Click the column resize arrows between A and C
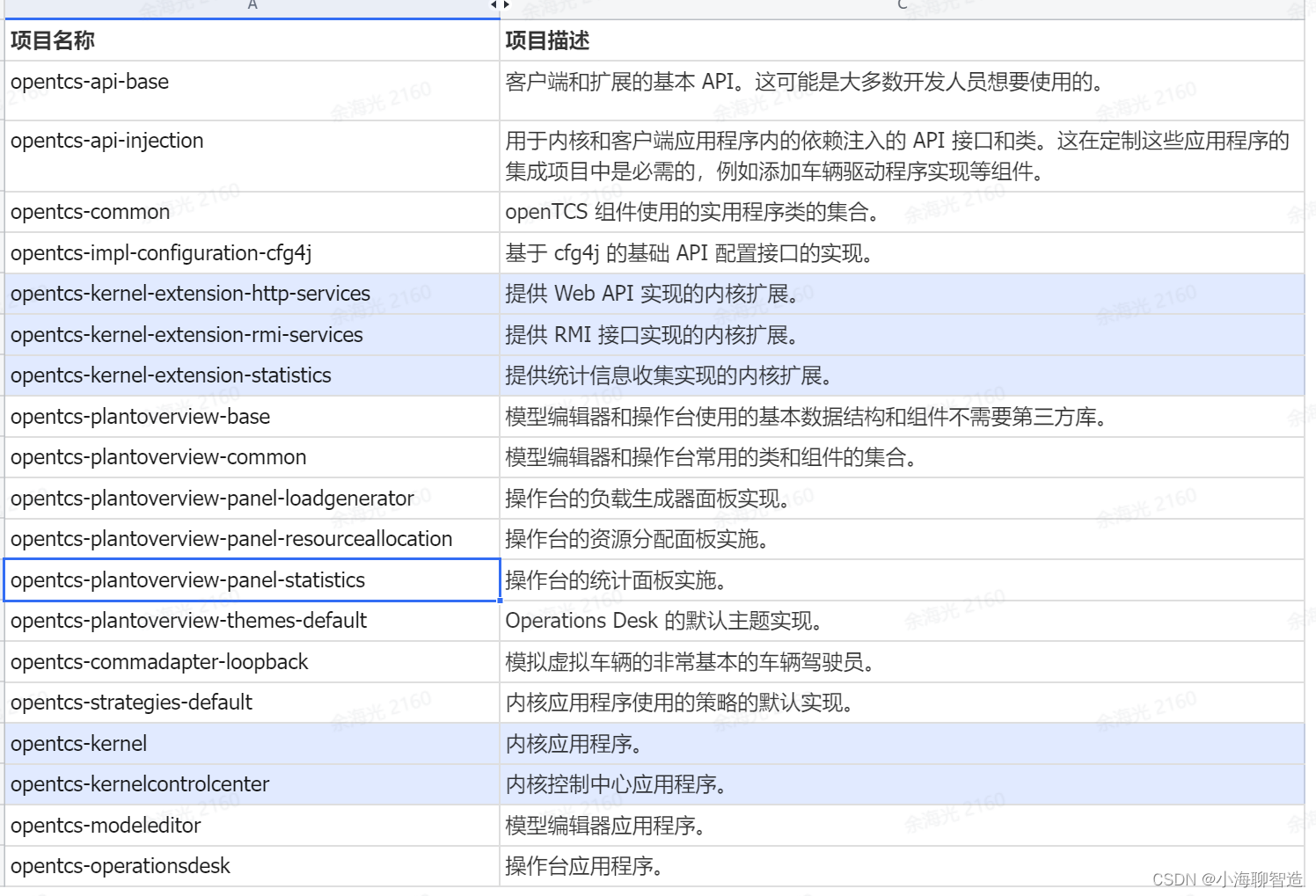Viewport: 1316px width, 896px height. coord(500,5)
